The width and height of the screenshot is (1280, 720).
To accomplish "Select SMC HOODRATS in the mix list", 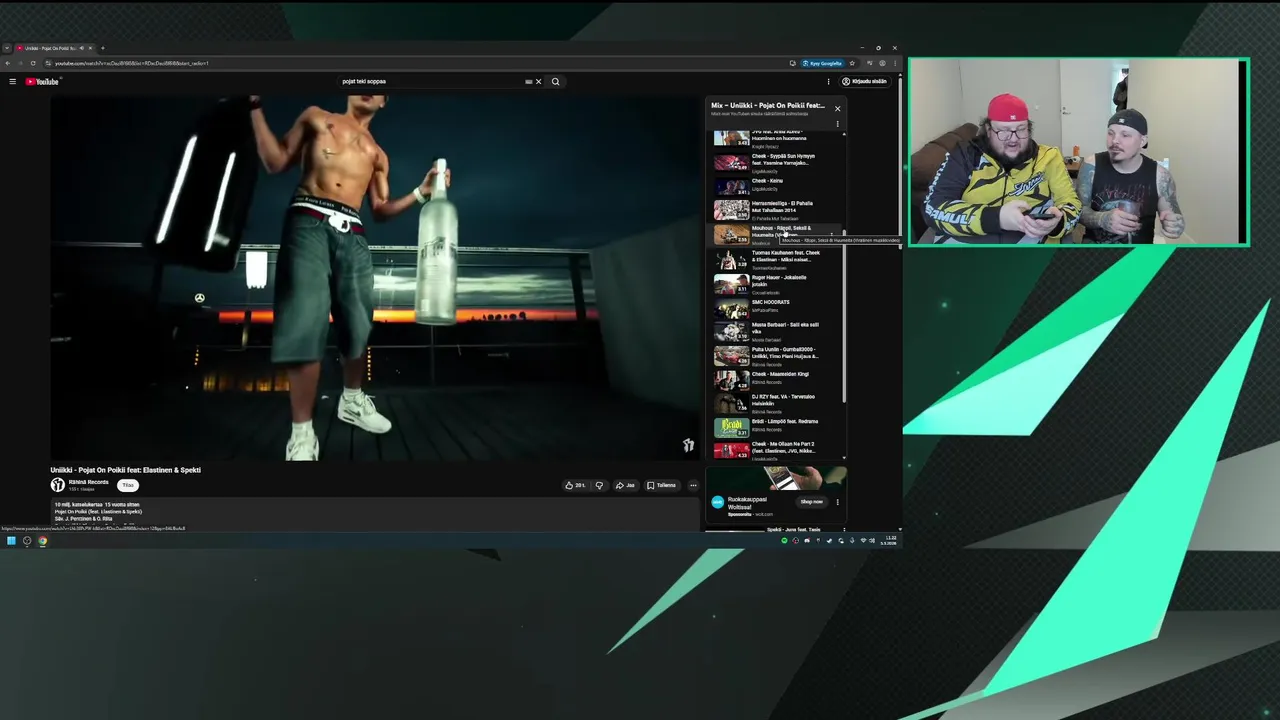I will pos(775,308).
